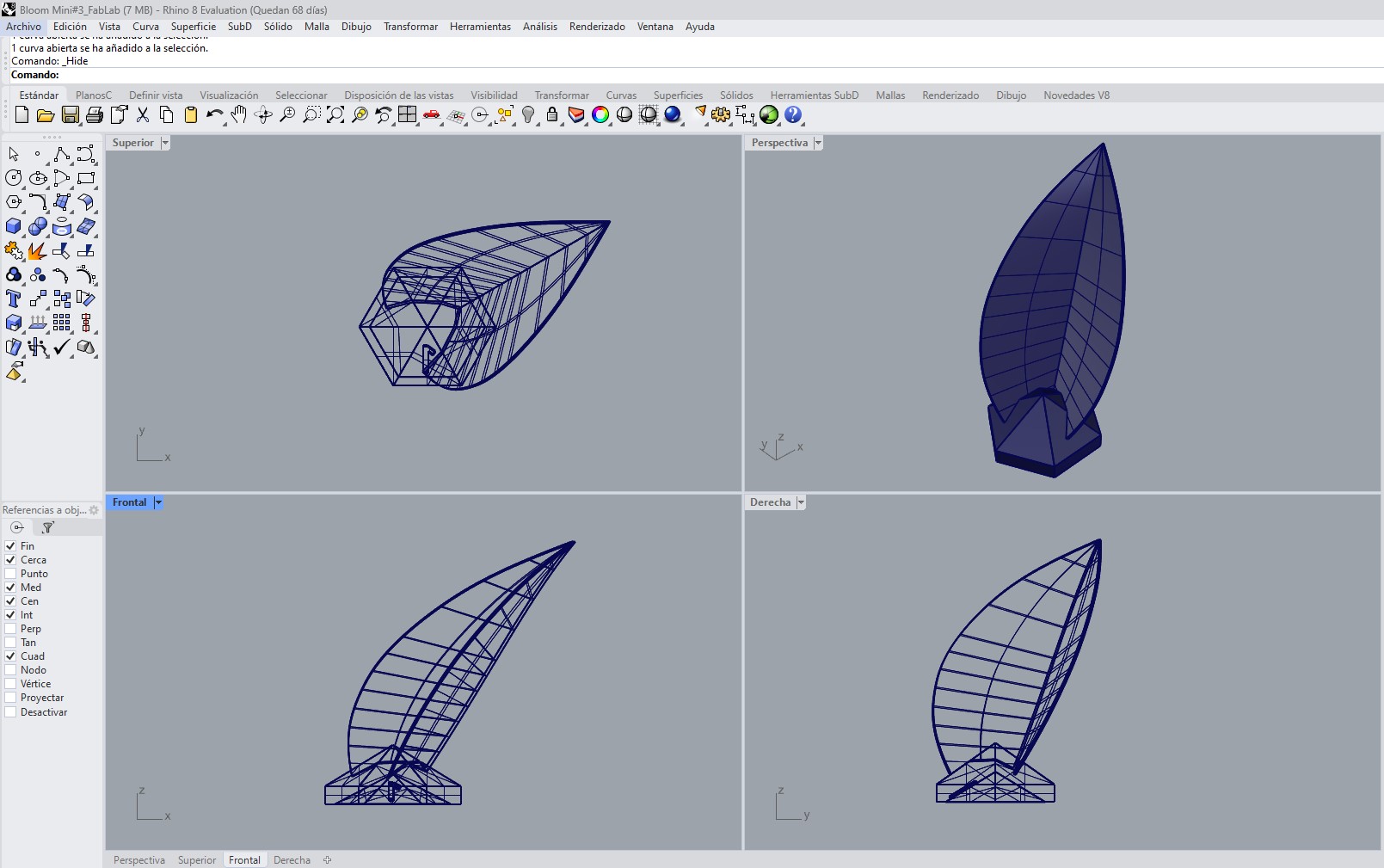Viewport: 1384px width, 868px height.
Task: Select the Circle tool in the sidebar
Action: tap(14, 178)
